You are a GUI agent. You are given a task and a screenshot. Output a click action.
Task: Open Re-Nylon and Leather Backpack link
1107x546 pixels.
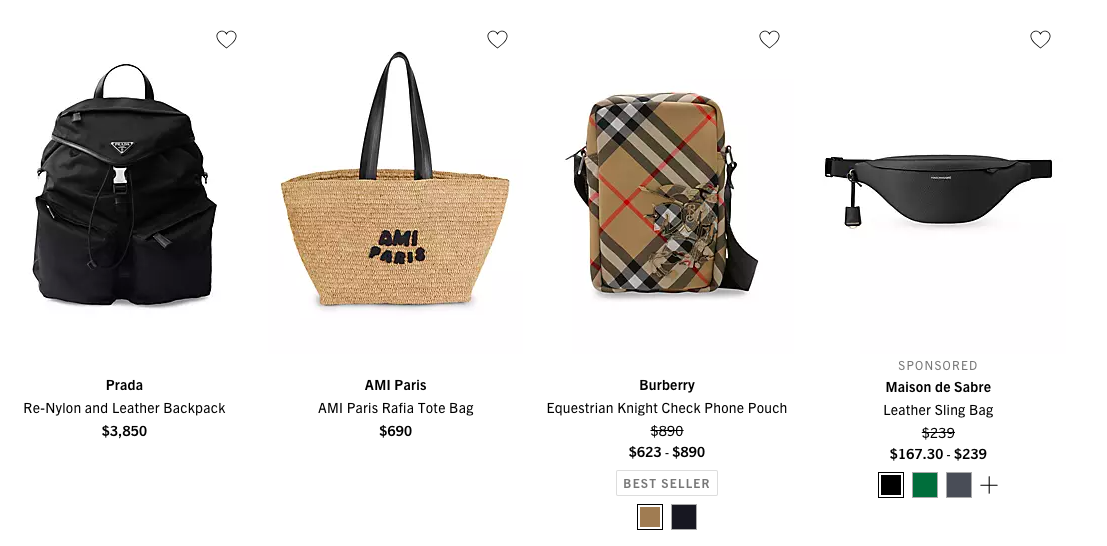click(x=124, y=408)
